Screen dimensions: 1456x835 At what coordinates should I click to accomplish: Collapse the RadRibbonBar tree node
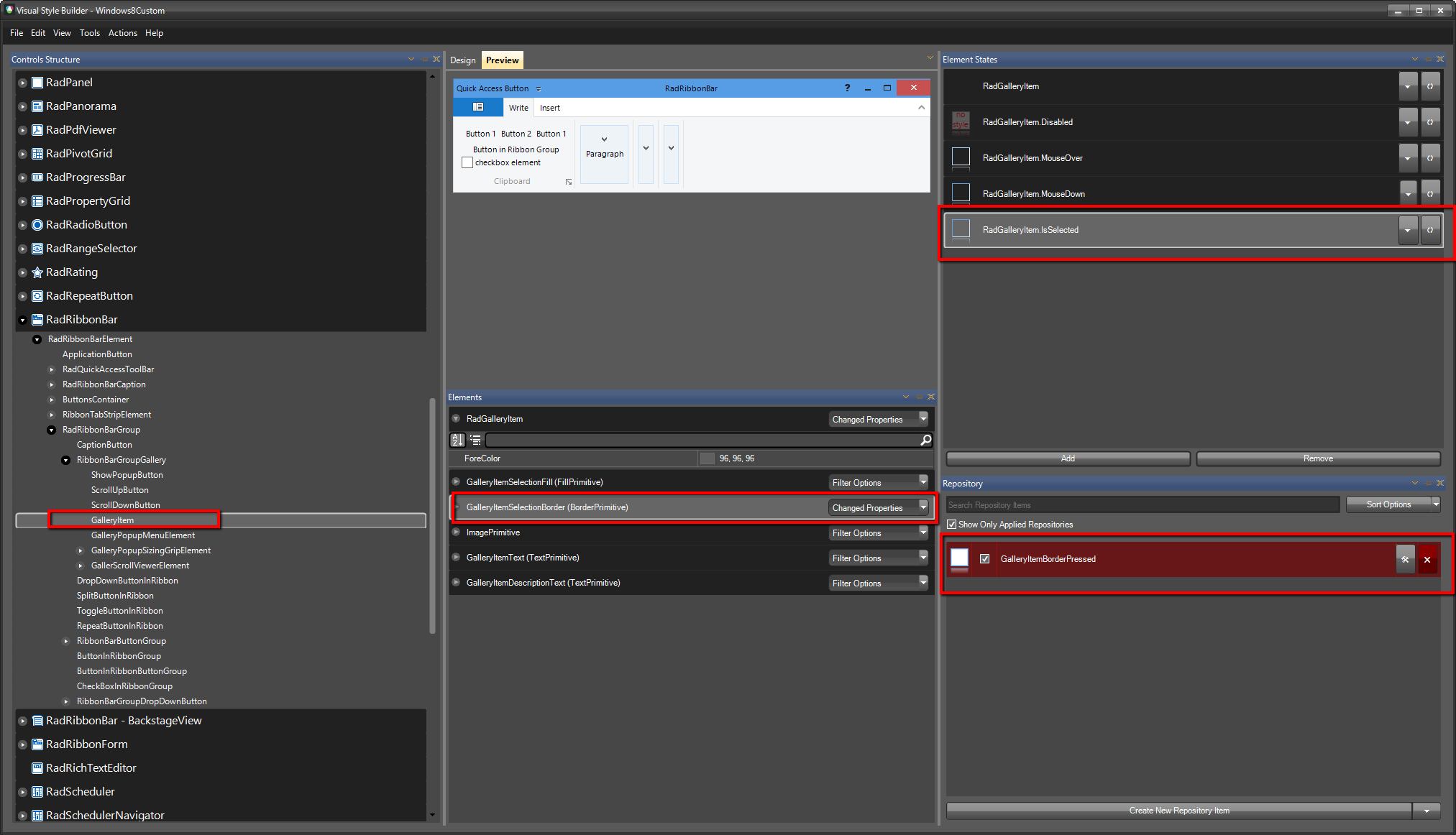[22, 320]
